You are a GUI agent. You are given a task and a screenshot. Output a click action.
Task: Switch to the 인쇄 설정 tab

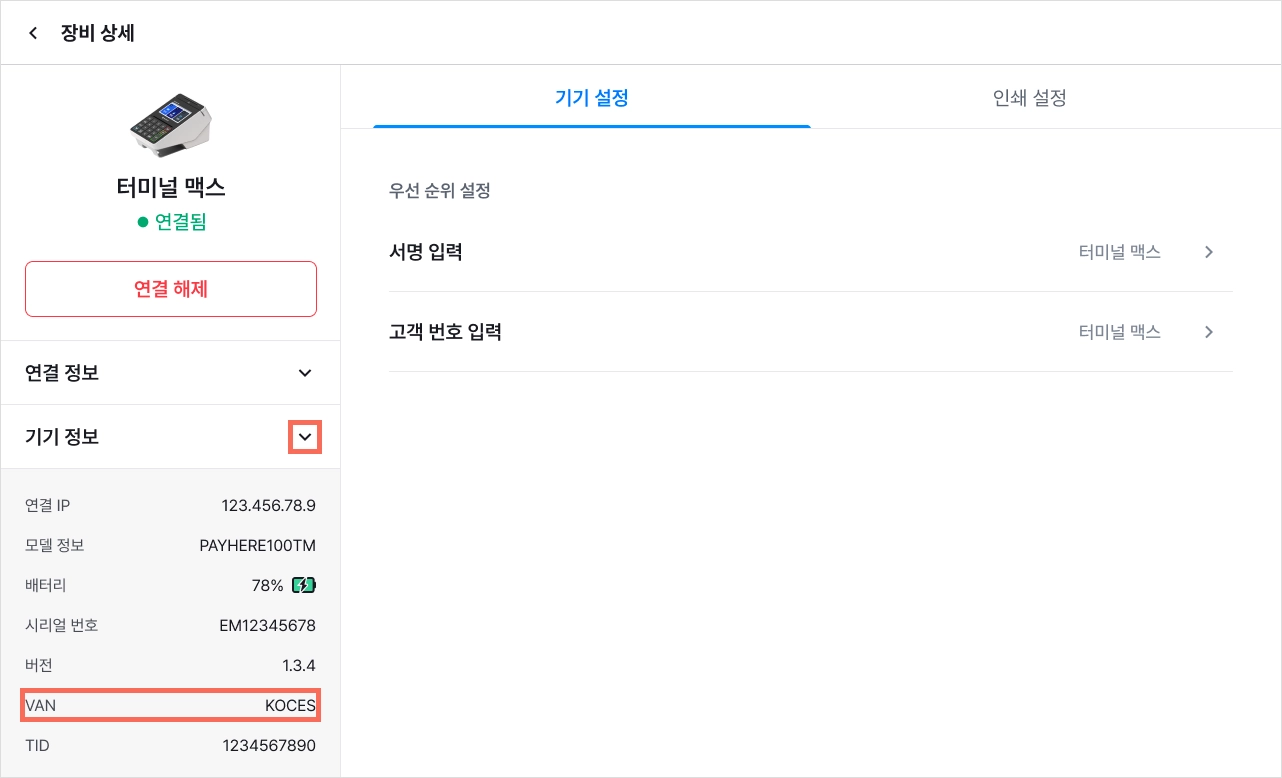1030,98
